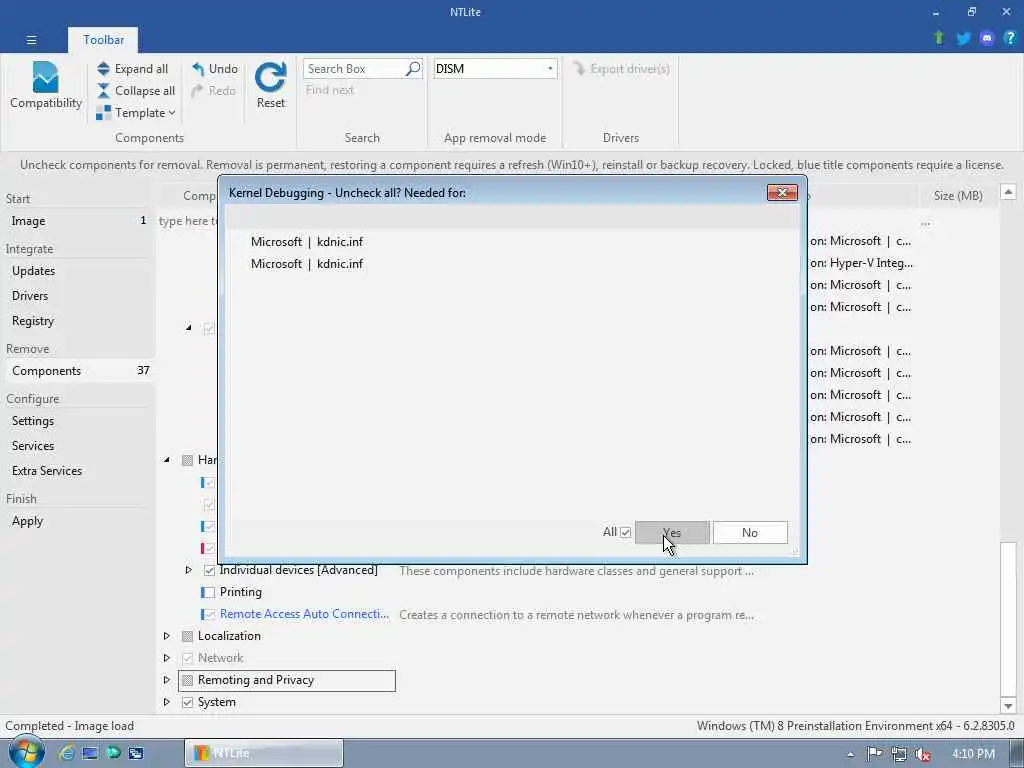Viewport: 1024px width, 768px height.
Task: Click the muted volume tray icon
Action: 922,754
